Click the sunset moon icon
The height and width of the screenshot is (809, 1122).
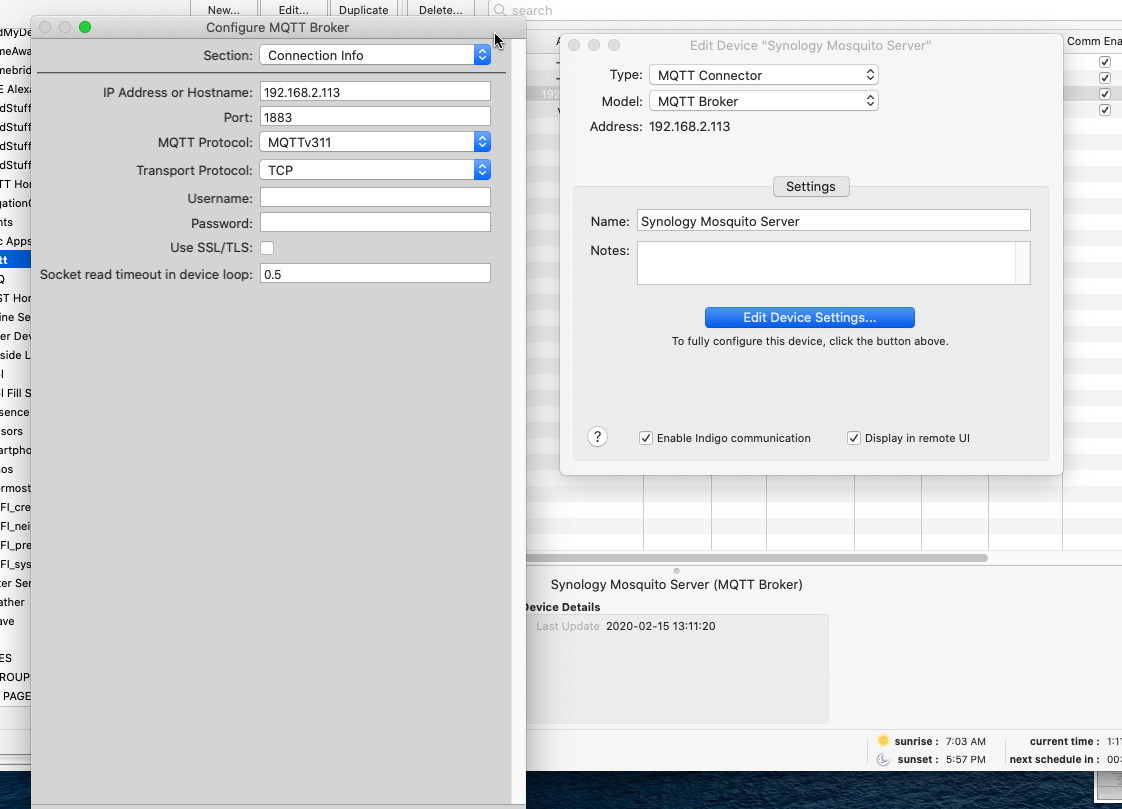tap(883, 760)
